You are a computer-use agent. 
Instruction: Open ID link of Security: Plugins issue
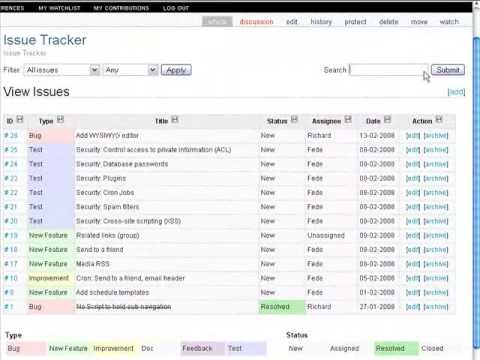pyautogui.click(x=11, y=179)
